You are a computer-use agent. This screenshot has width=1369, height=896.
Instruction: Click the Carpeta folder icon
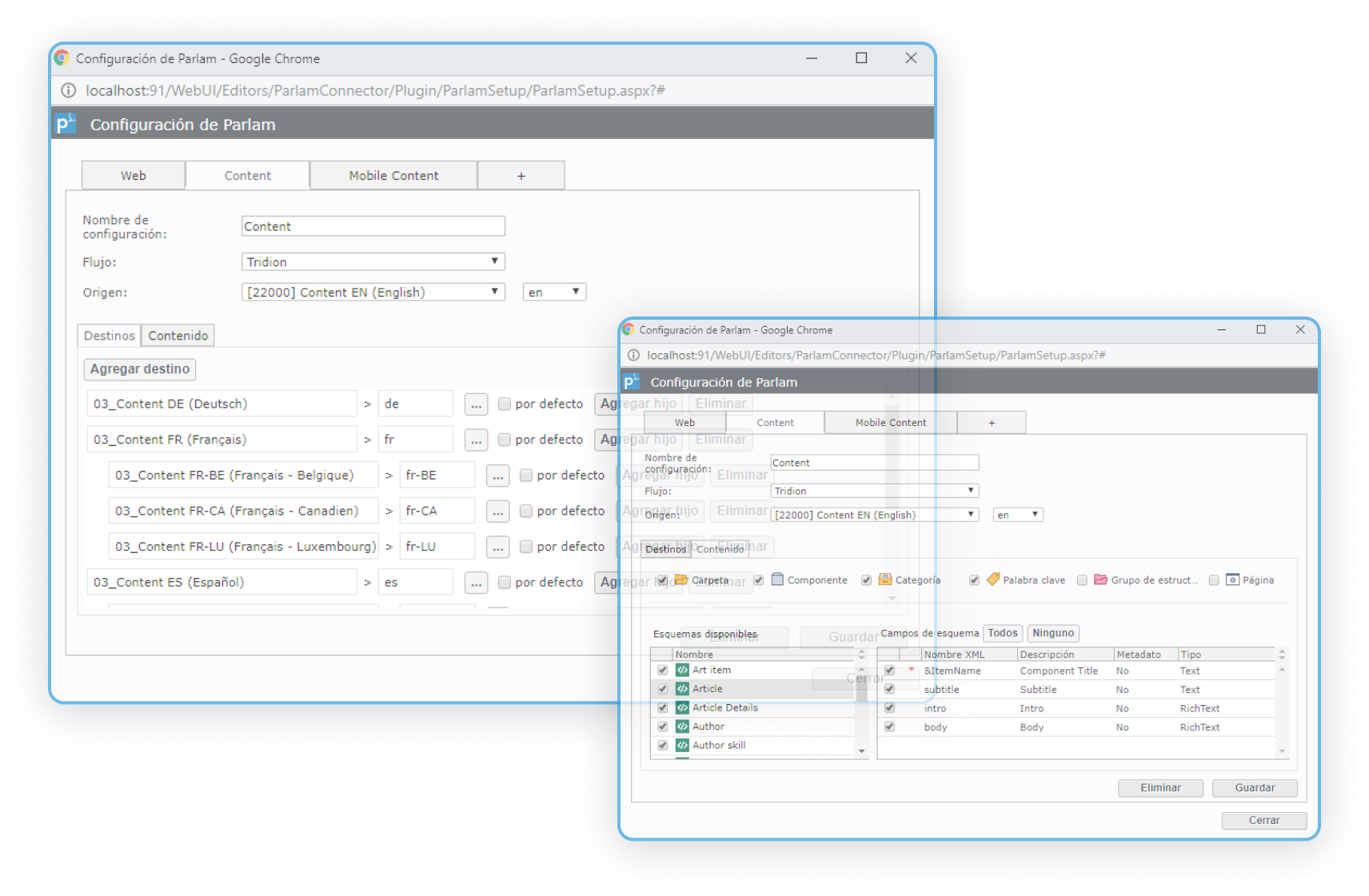(681, 579)
